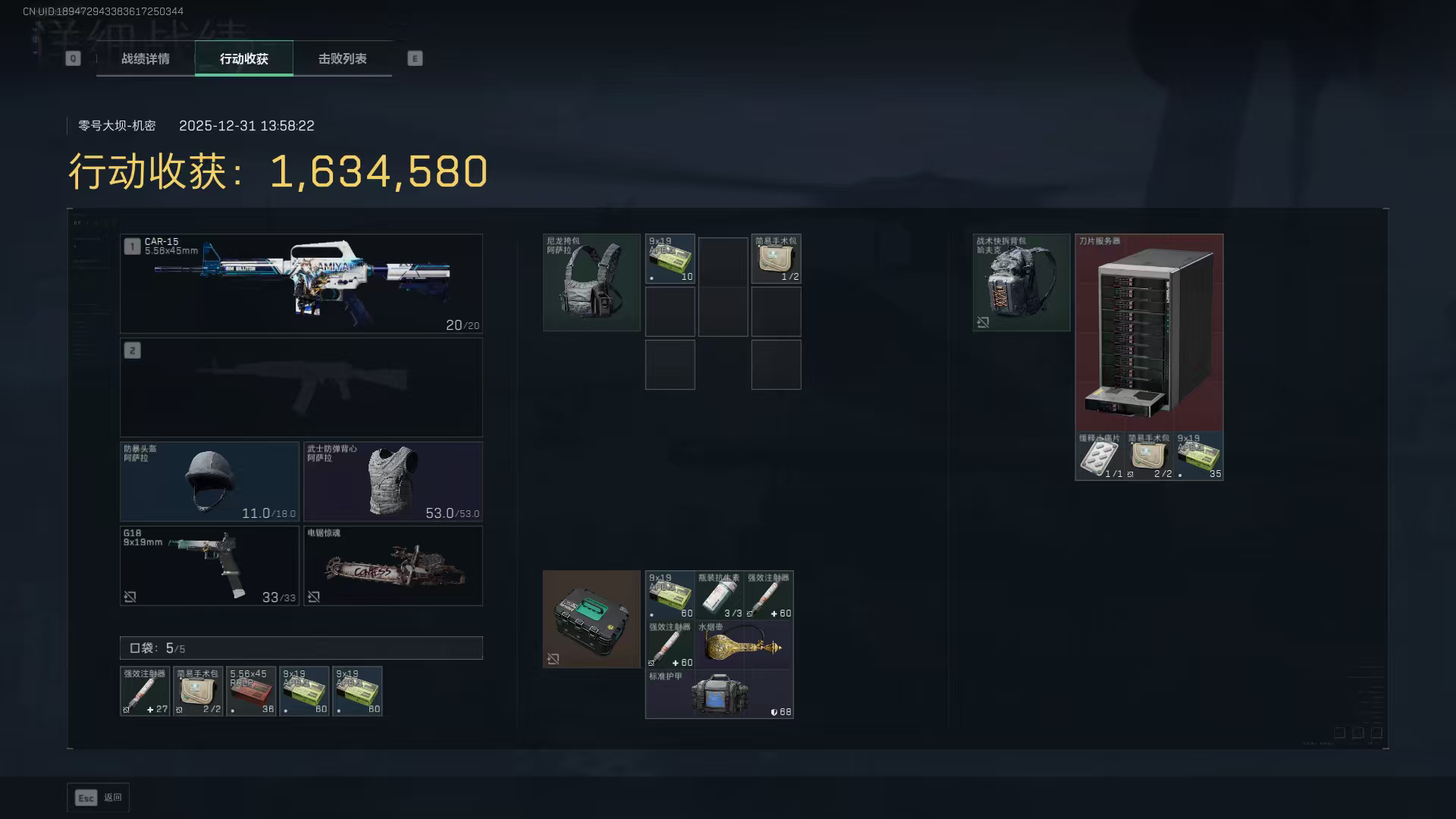Click the Q key previous-tab button
Viewport: 1456px width, 819px height.
[73, 58]
